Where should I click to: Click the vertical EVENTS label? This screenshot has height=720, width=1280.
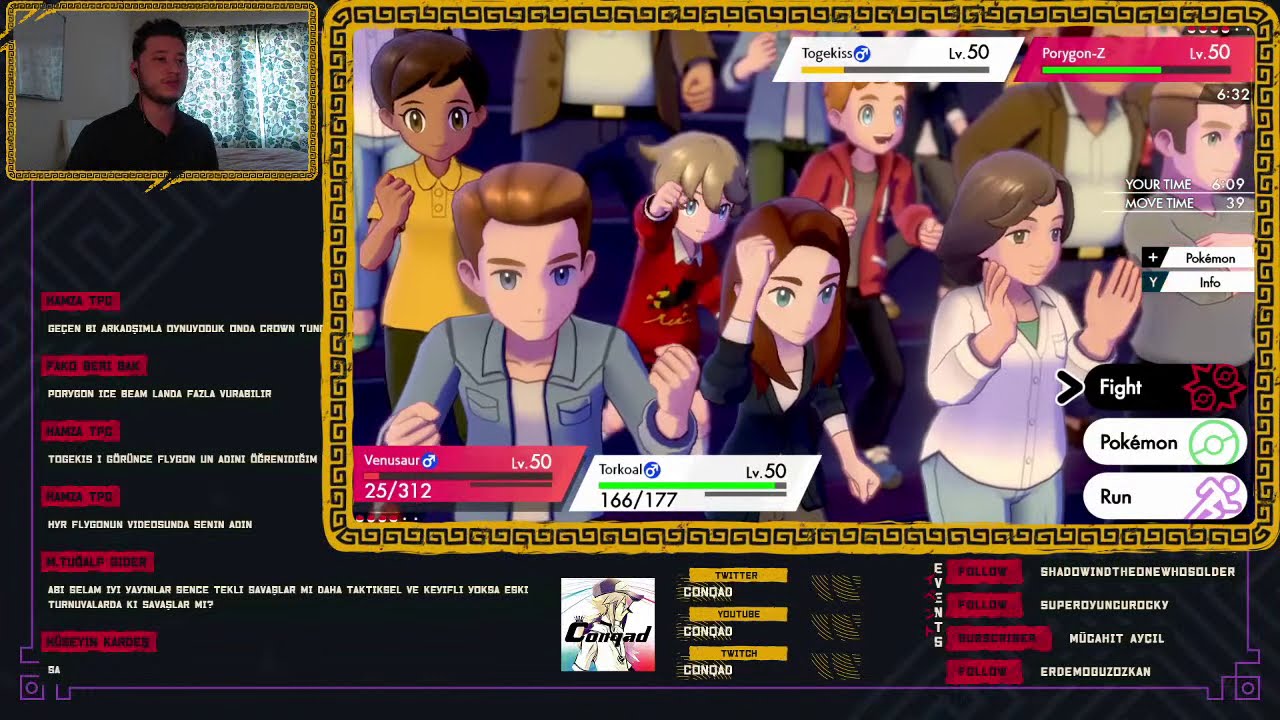coord(938,605)
